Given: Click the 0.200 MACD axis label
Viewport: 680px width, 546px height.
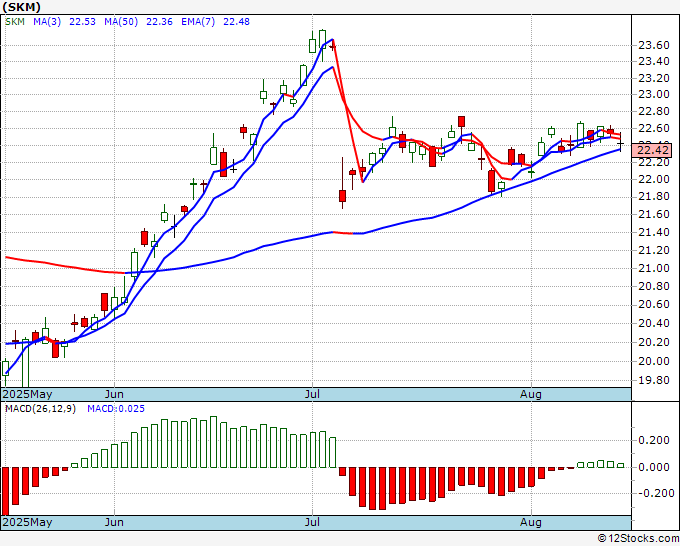Looking at the screenshot, I should (654, 440).
